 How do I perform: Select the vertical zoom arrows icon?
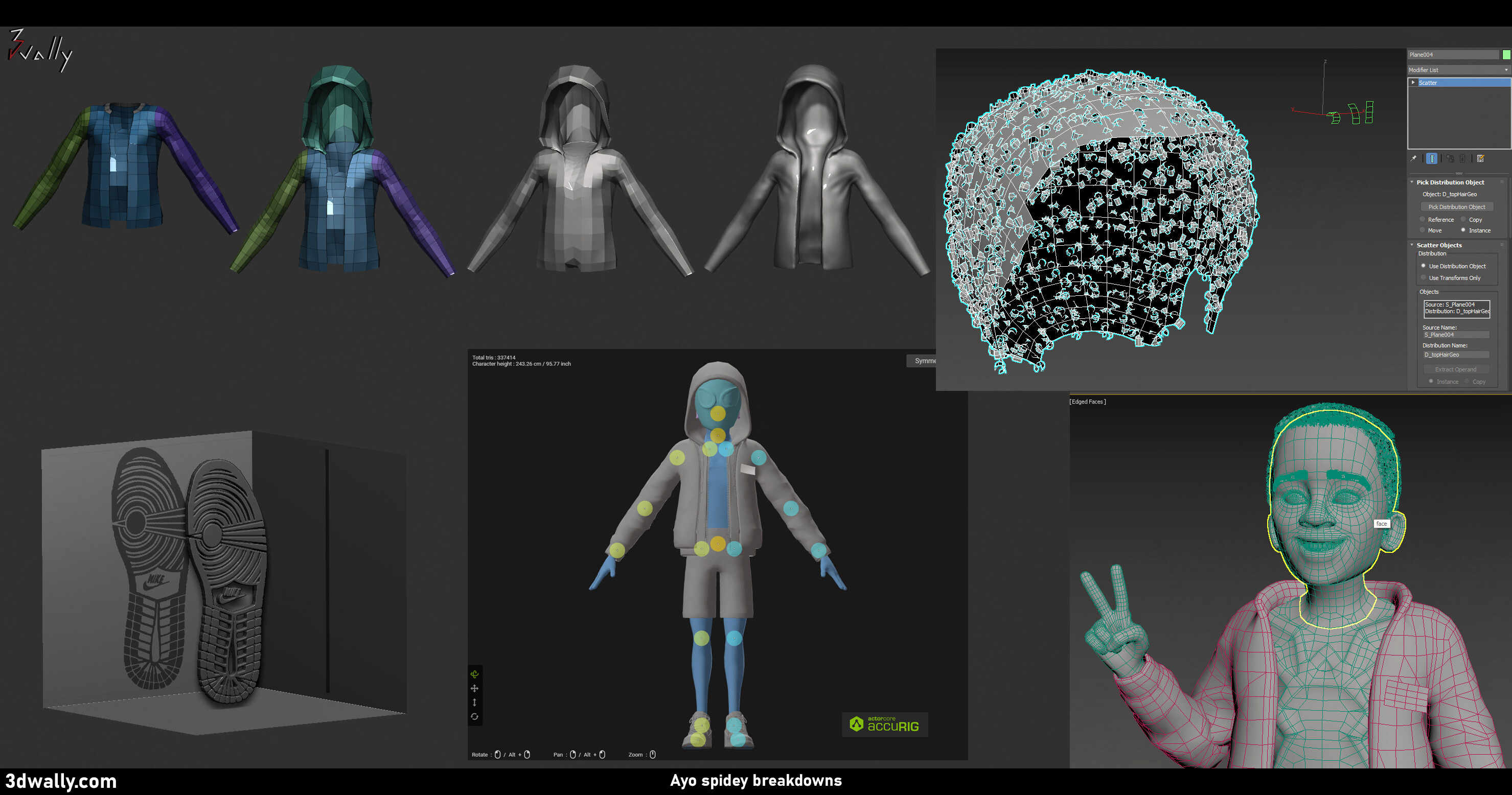pos(474,703)
